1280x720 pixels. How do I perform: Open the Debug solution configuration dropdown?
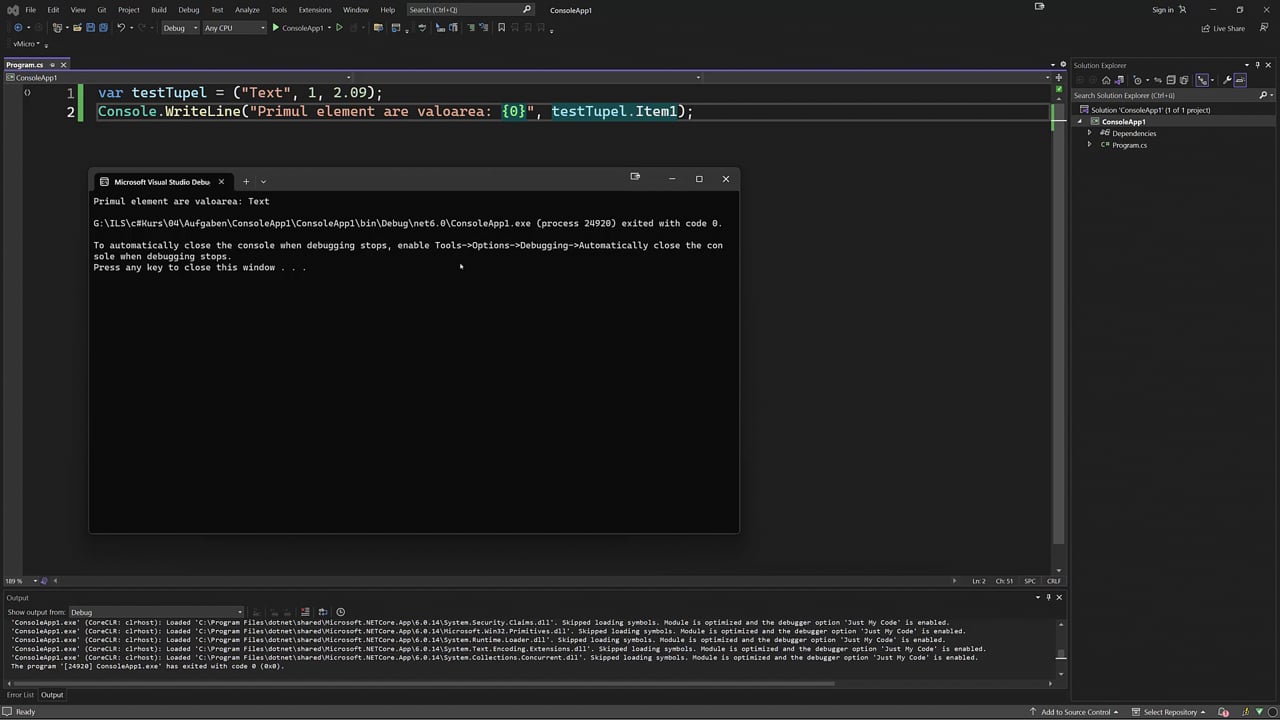179,28
